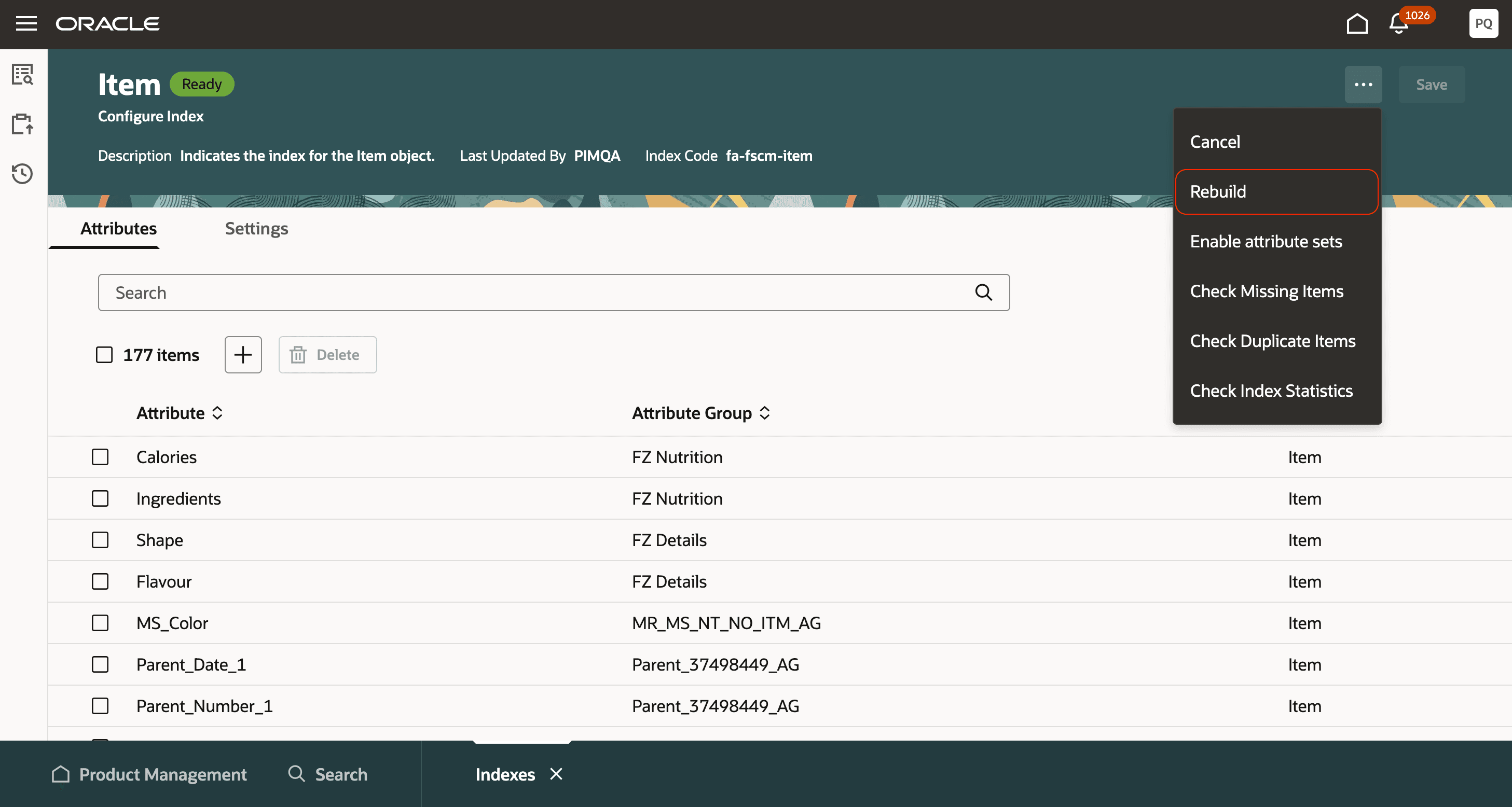This screenshot has height=807, width=1512.
Task: Open notifications bell with 1026 badge
Action: [1399, 23]
